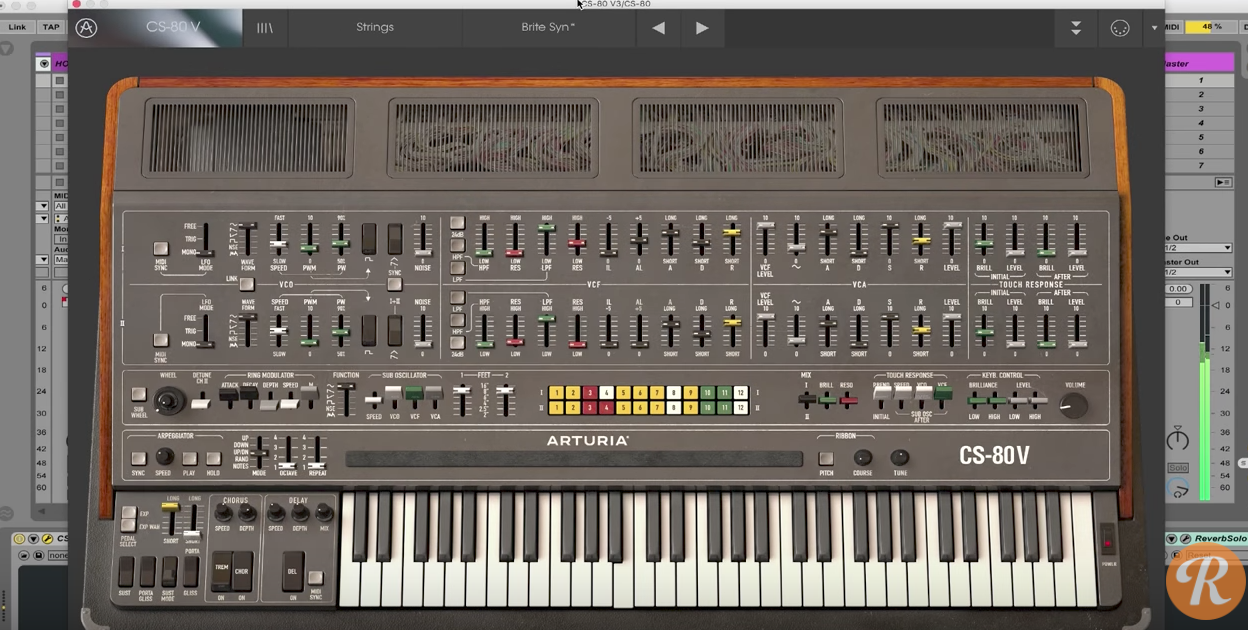This screenshot has width=1248, height=630.
Task: Toggle the Tremolo ON rocker switch
Action: click(221, 571)
